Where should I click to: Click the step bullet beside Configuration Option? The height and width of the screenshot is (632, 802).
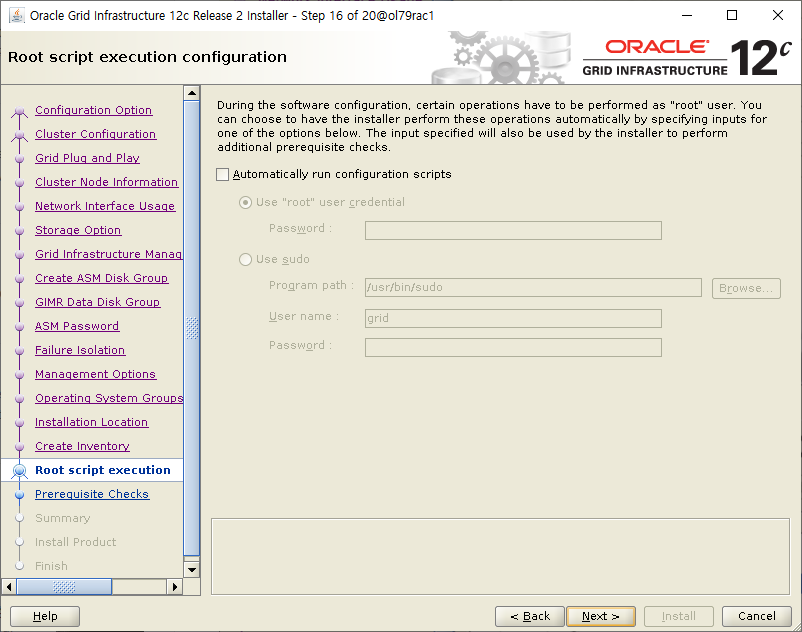[19, 111]
